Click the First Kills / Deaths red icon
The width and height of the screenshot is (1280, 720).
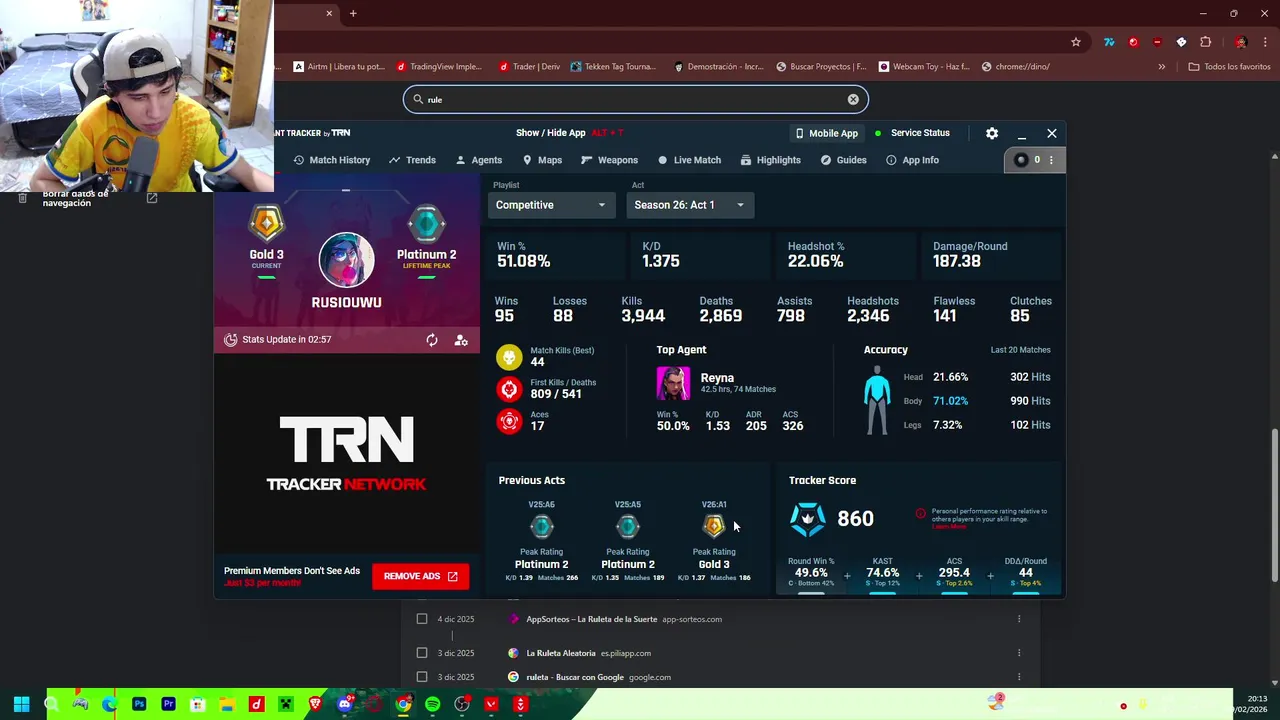(x=509, y=389)
